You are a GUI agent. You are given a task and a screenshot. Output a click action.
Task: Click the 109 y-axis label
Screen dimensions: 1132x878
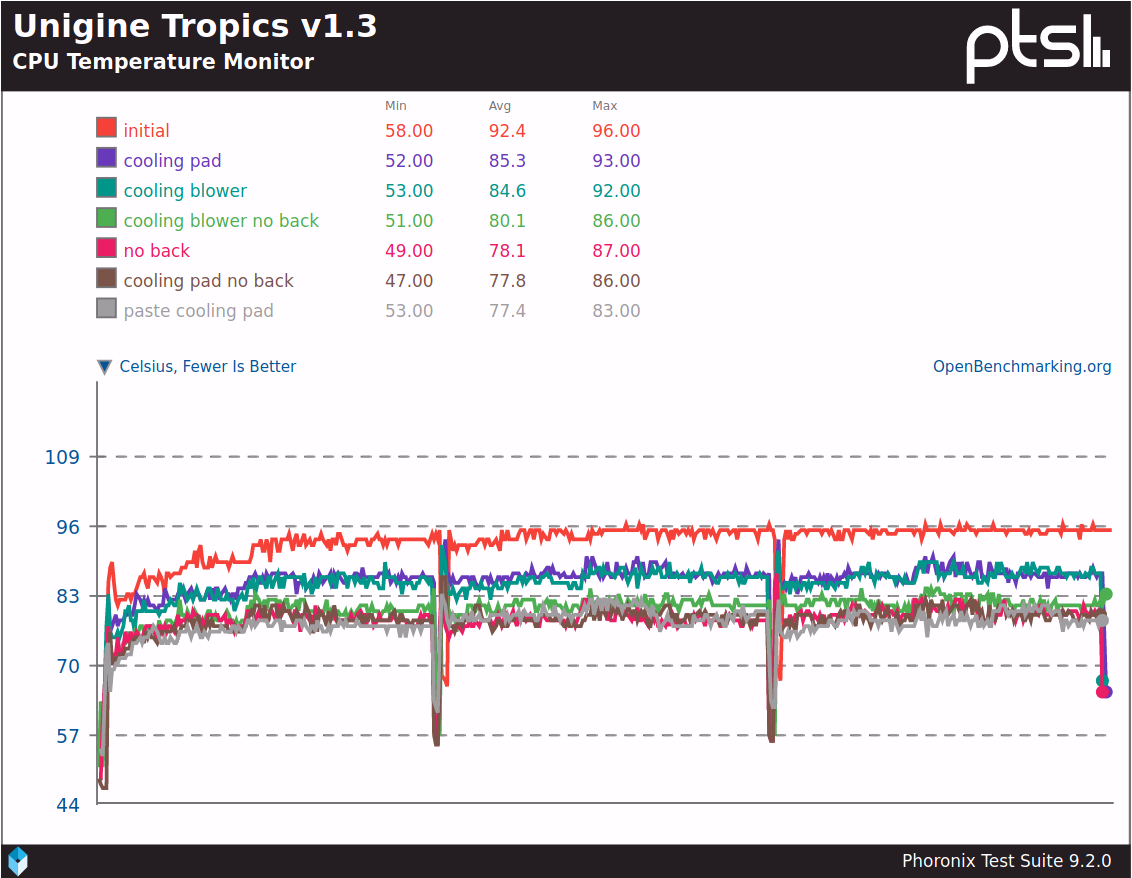(x=62, y=457)
